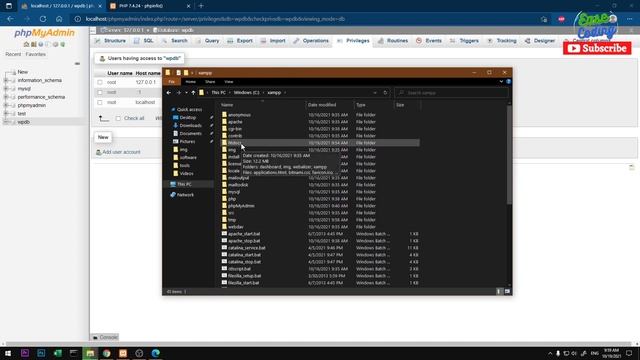This screenshot has width=640, height=360.
Task: Select Documents in Quick access
Action: tap(190, 133)
